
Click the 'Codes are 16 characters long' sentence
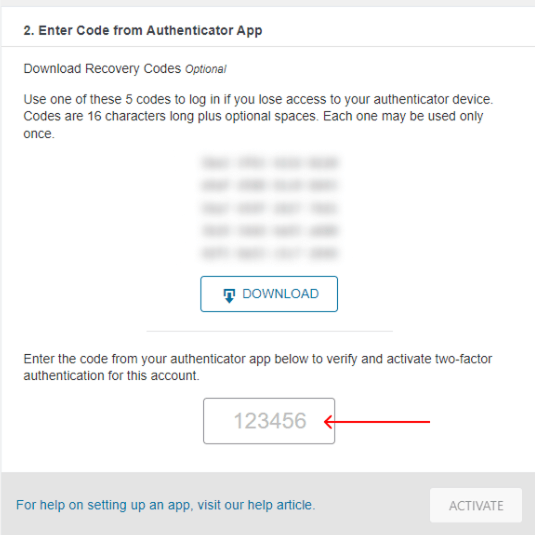click(x=171, y=116)
